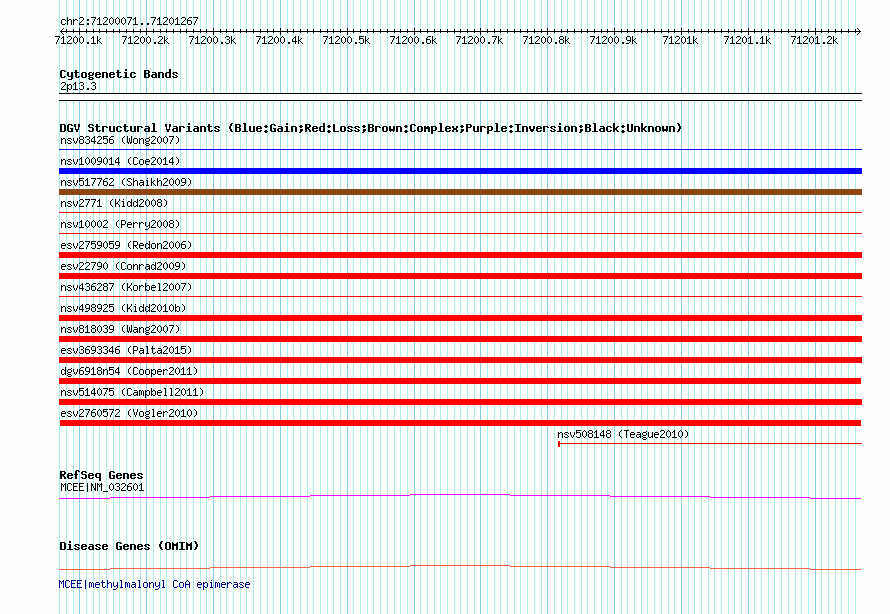Screen dimensions: 890x614
Task: Select the esv2760572 (Vogler2010) variant label
Action: click(x=129, y=414)
